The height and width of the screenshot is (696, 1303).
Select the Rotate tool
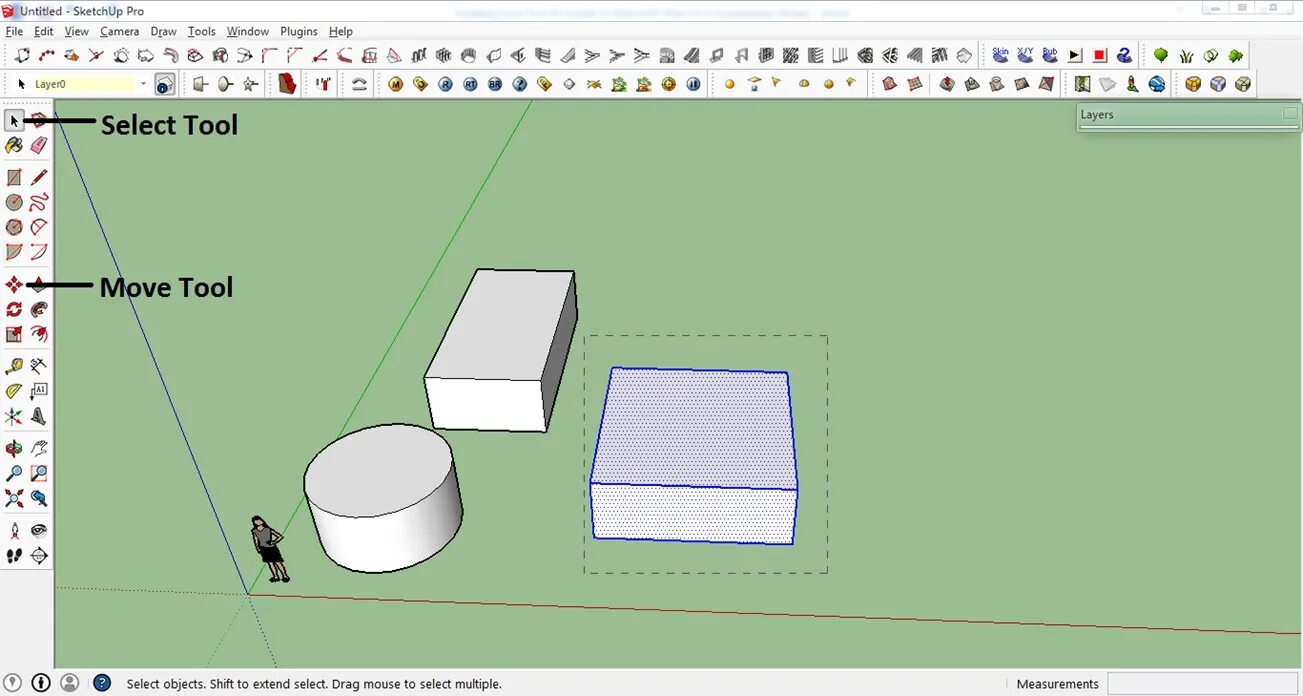coord(14,310)
